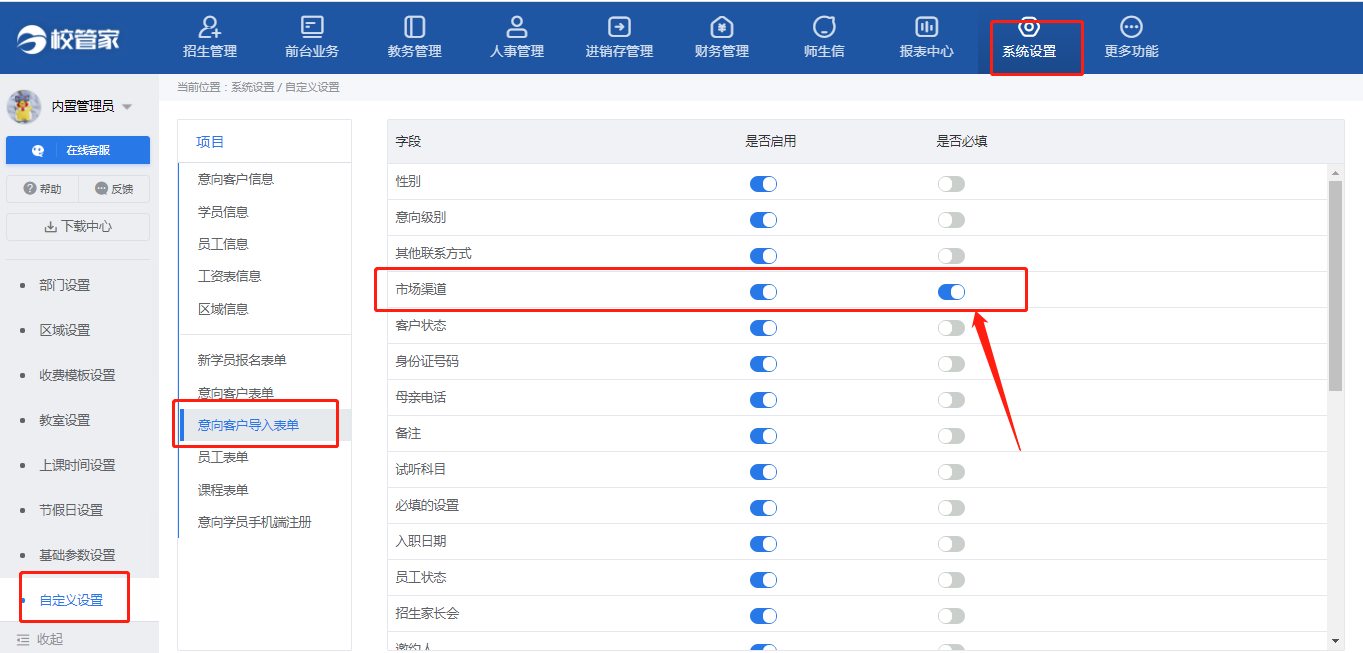Select 收费模板设置 in sidebar
The image size is (1363, 653).
coord(77,375)
